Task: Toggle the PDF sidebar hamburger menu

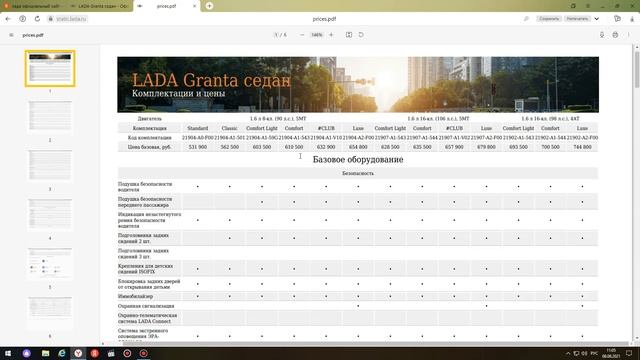Action: coord(11,35)
